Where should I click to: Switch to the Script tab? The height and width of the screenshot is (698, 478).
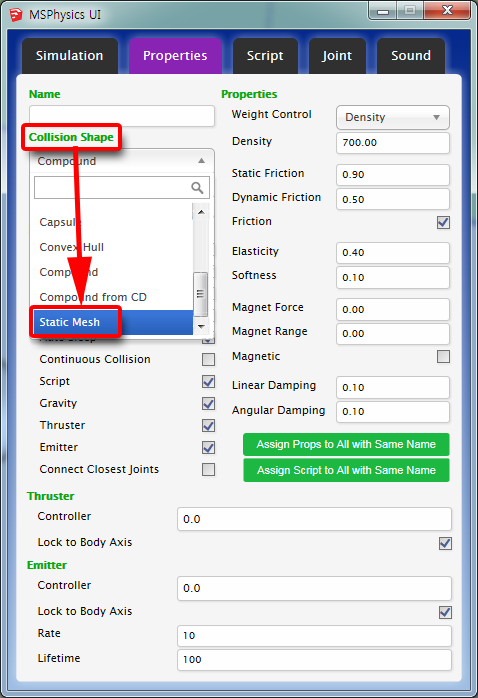tap(265, 56)
